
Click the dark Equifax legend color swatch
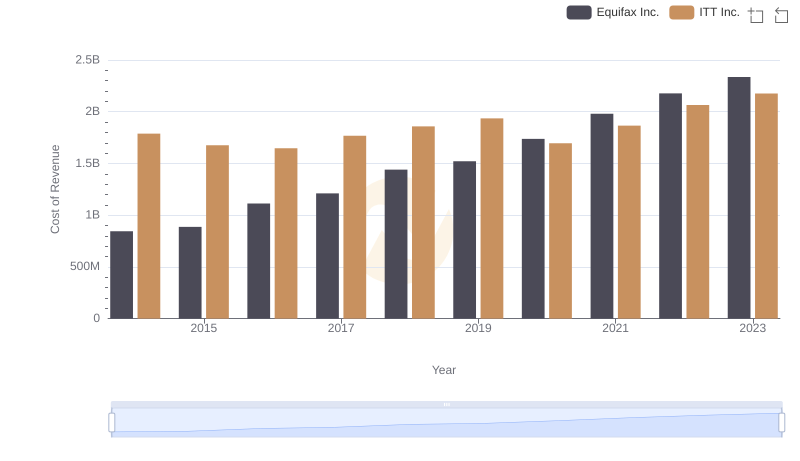coord(579,12)
